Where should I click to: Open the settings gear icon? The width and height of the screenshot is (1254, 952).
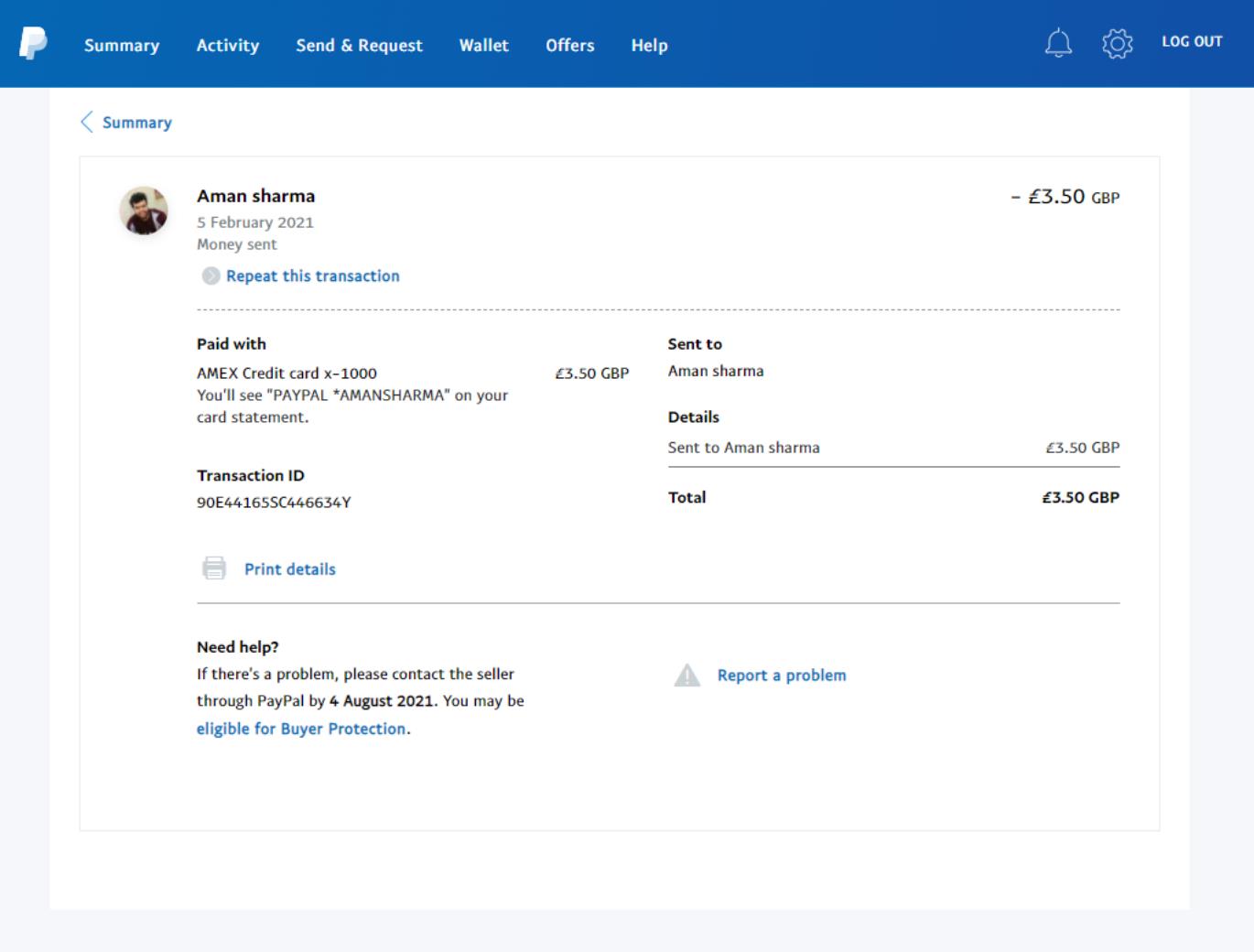(1117, 43)
